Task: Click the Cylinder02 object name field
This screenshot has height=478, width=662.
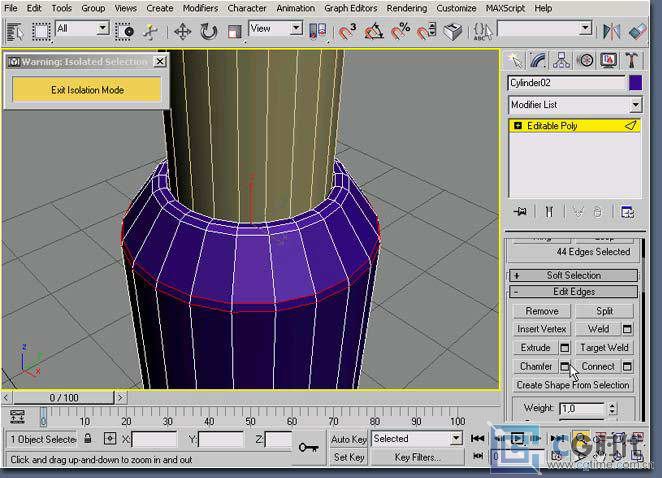Action: 567,83
